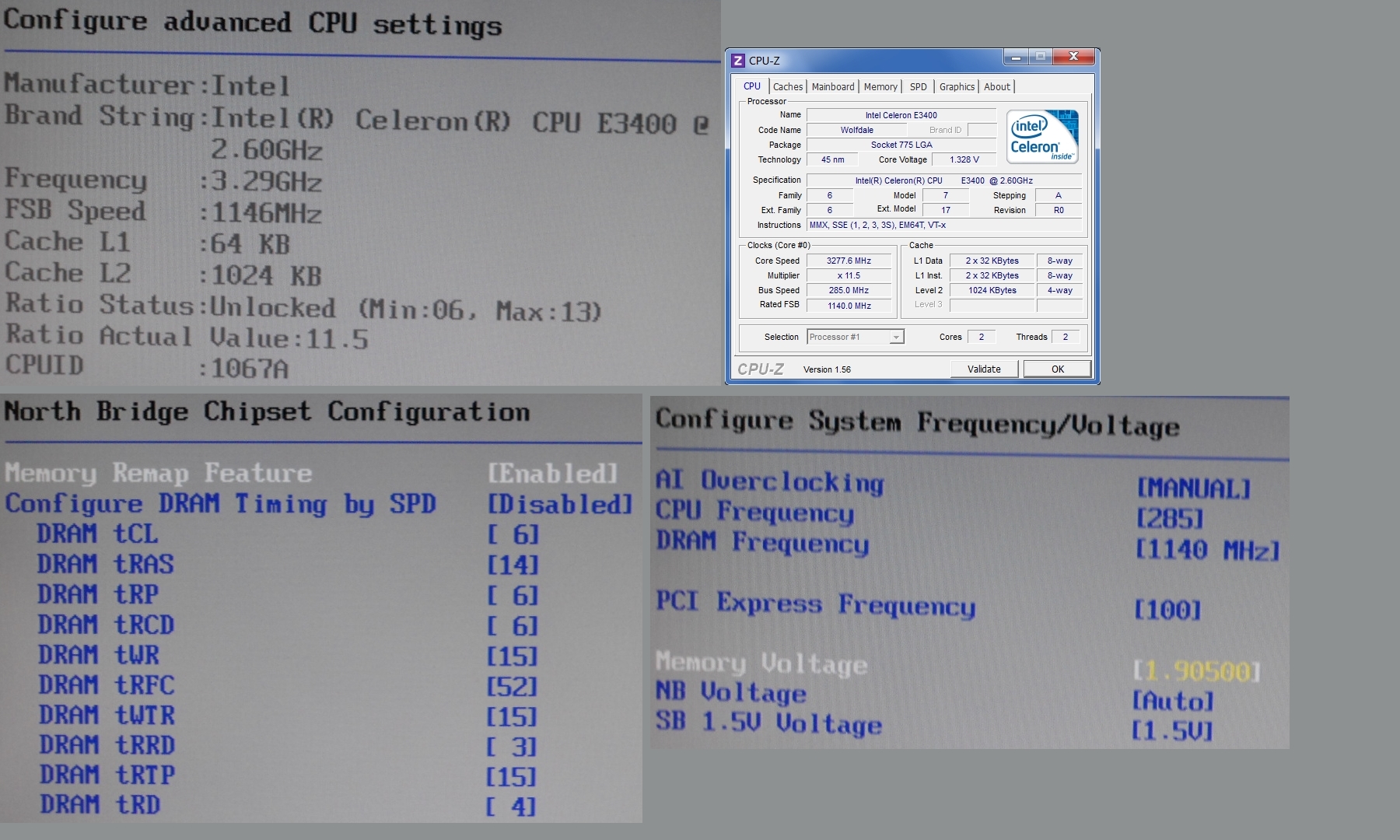
Task: Click the Core Voltage value 1.328 V
Action: (x=964, y=159)
